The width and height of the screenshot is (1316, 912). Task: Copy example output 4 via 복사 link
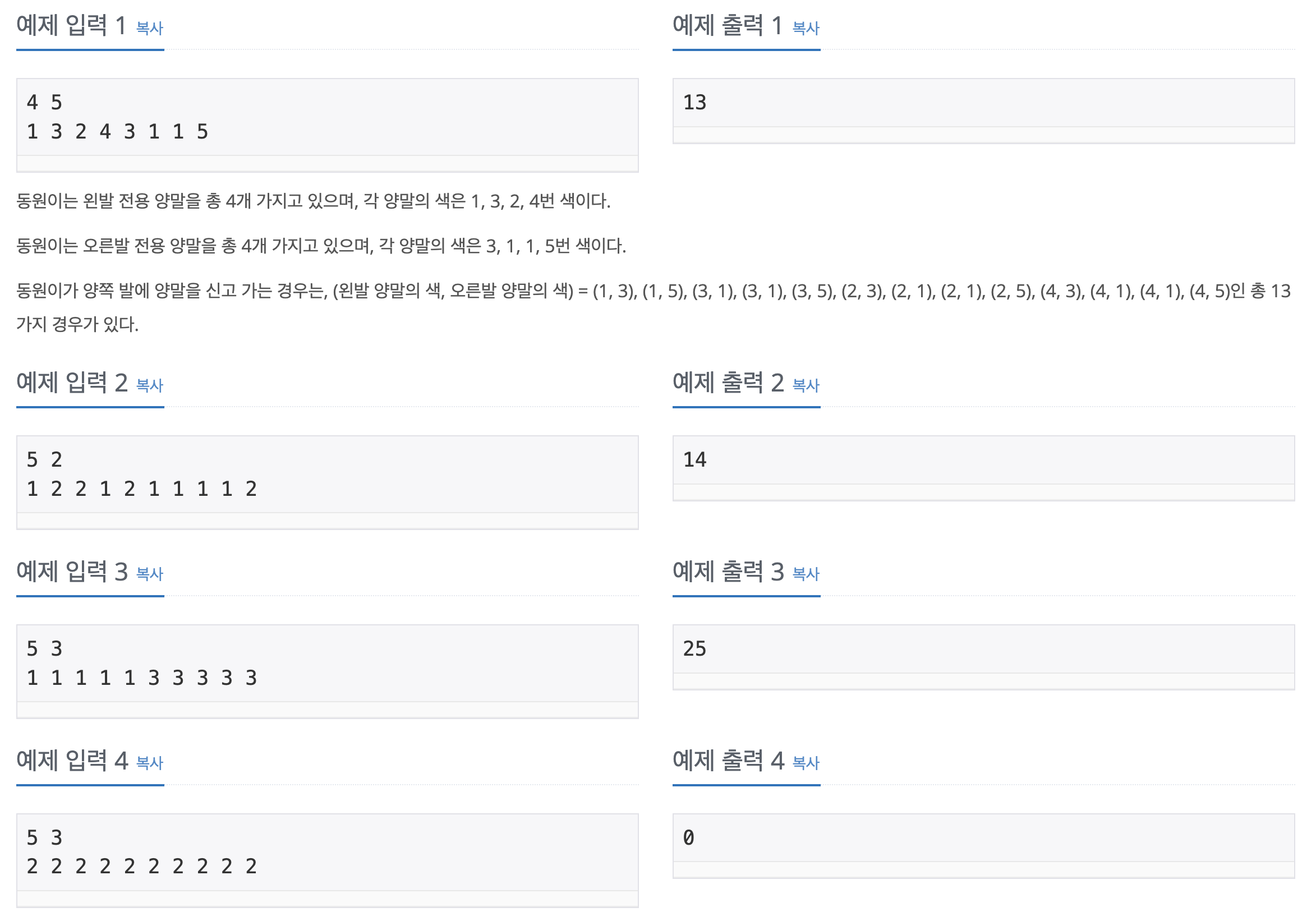pyautogui.click(x=806, y=763)
